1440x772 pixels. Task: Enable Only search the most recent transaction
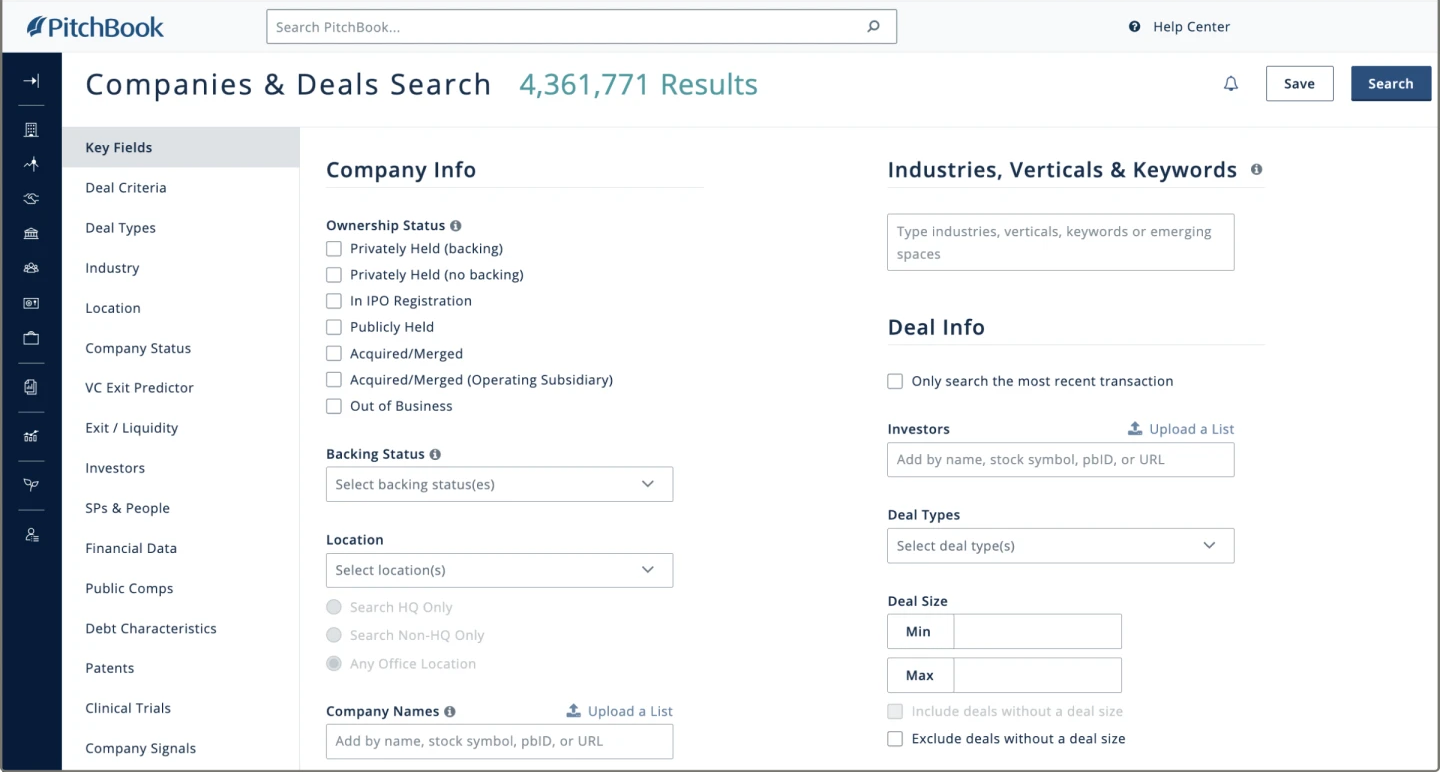(895, 381)
